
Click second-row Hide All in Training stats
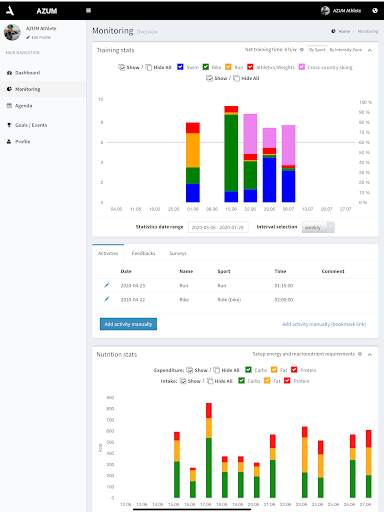pos(246,78)
